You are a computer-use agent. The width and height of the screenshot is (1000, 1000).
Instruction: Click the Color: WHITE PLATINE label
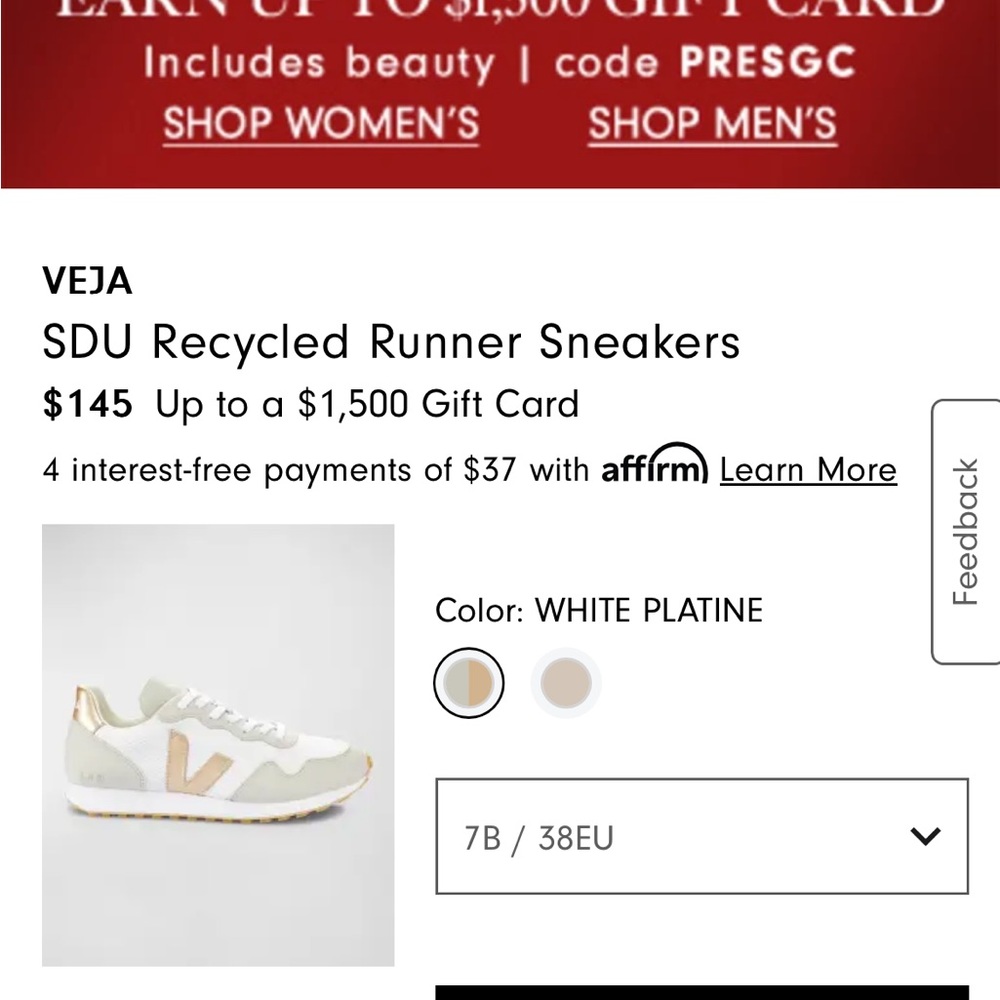598,610
